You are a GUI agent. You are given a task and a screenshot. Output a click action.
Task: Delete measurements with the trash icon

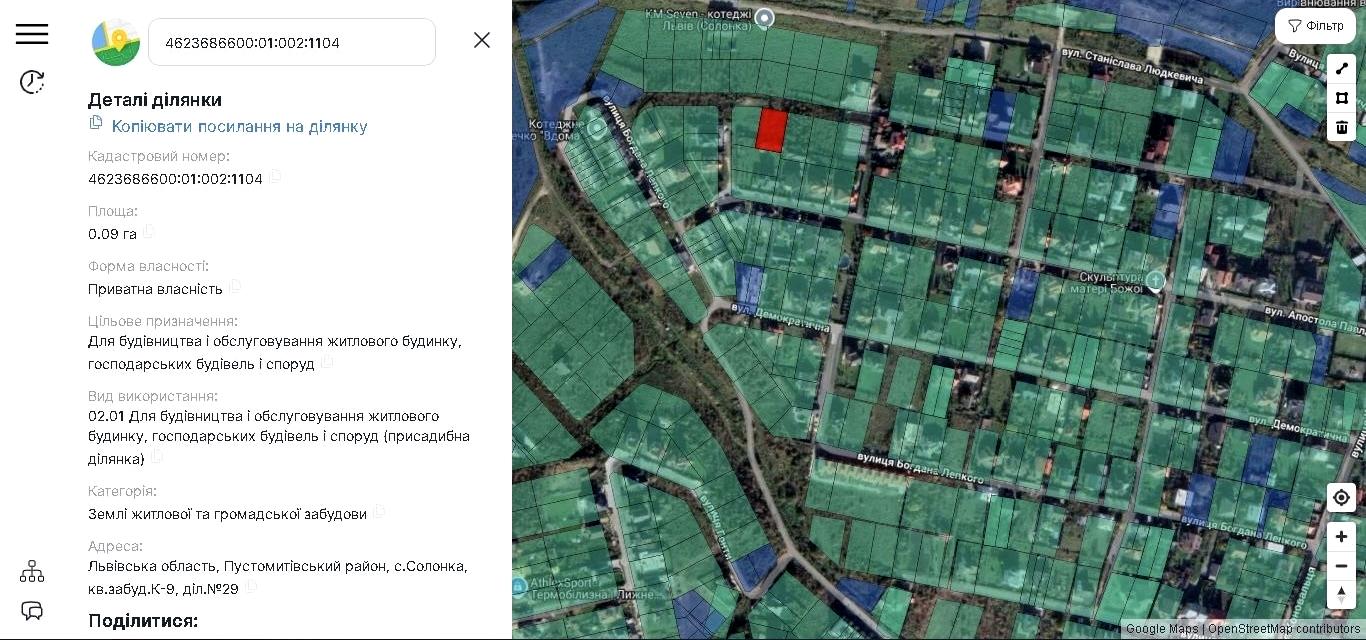tap(1342, 127)
